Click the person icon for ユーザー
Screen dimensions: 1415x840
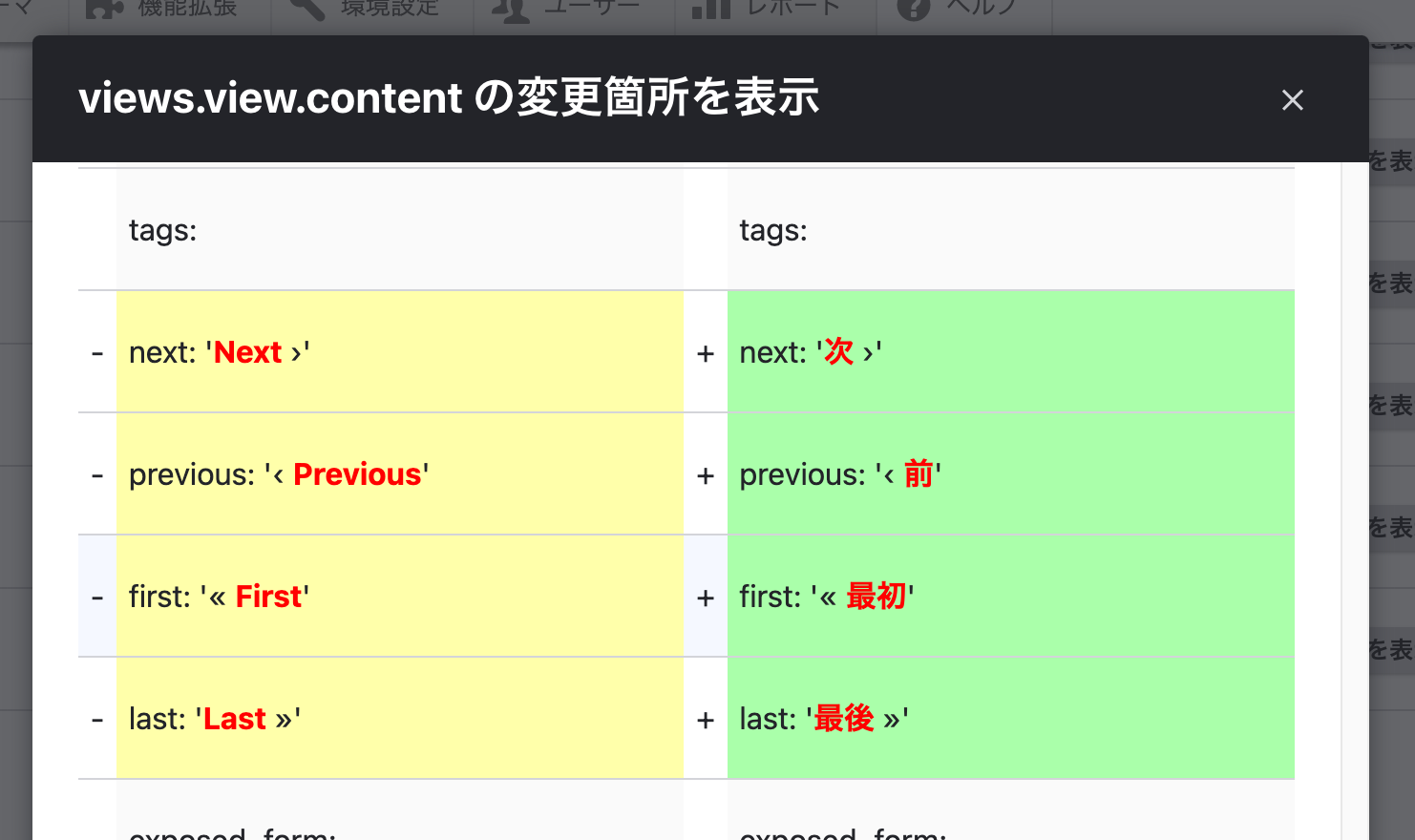click(511, 10)
